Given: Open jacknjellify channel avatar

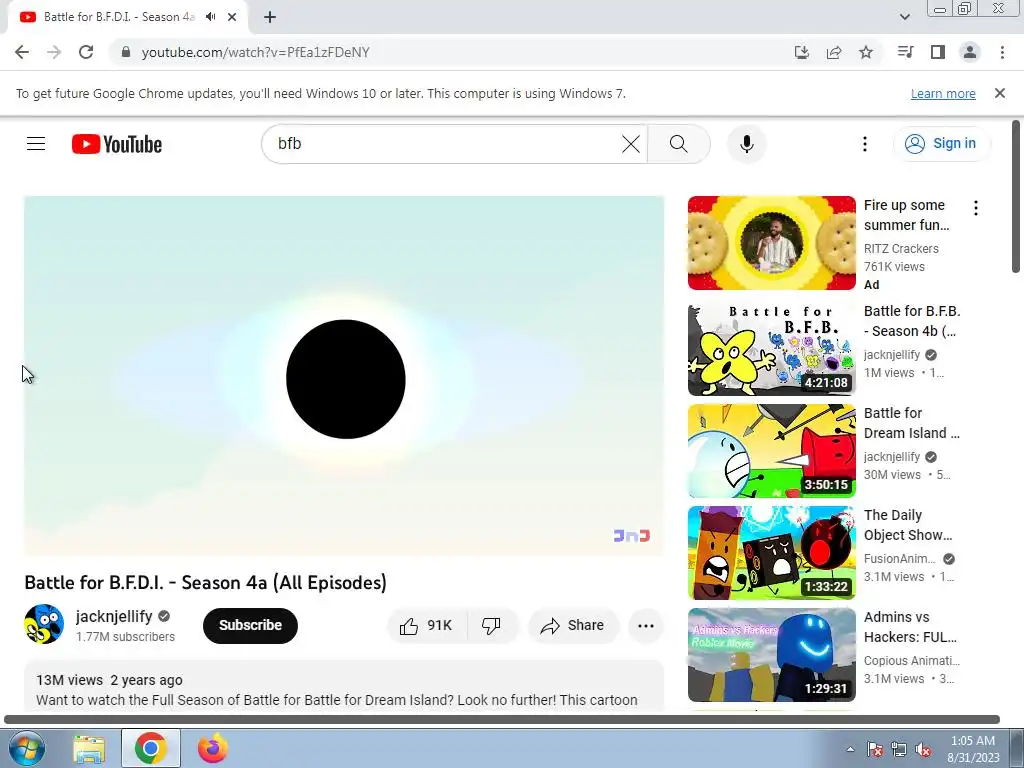Looking at the screenshot, I should pos(44,624).
